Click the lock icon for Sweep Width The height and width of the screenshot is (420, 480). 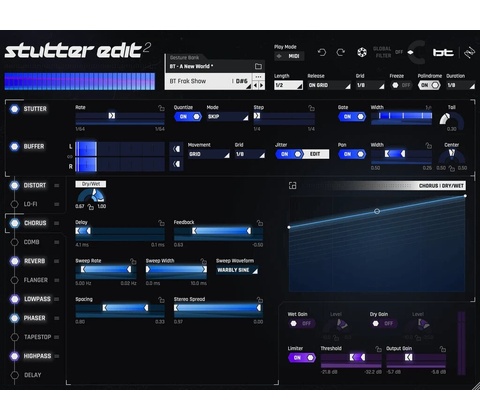click(x=203, y=261)
